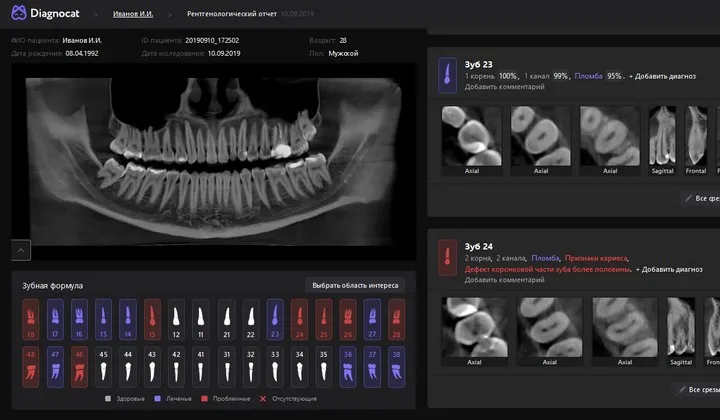The width and height of the screenshot is (720, 420).
Task: Click the red warning icon on Зуб 24 card
Action: tap(447, 257)
